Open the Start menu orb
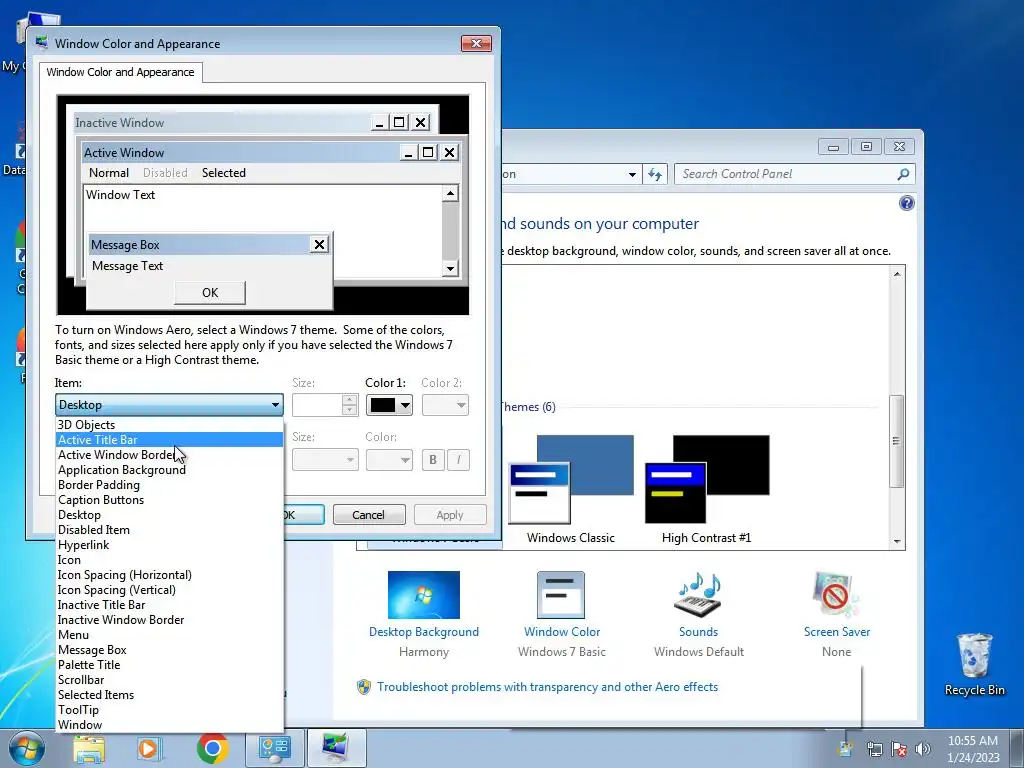 (x=26, y=748)
